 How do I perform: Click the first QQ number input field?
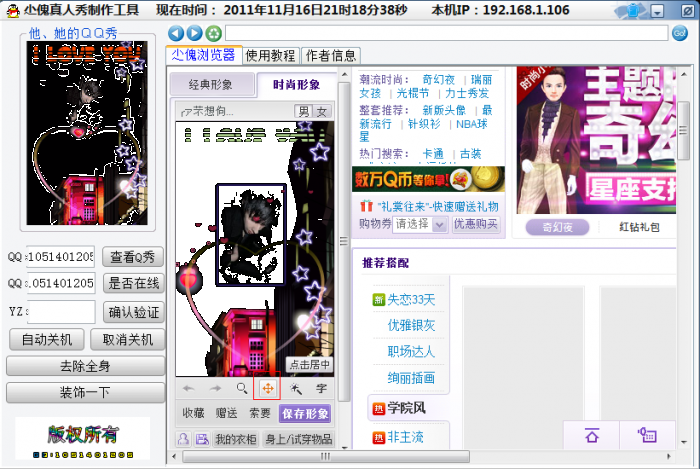click(60, 257)
